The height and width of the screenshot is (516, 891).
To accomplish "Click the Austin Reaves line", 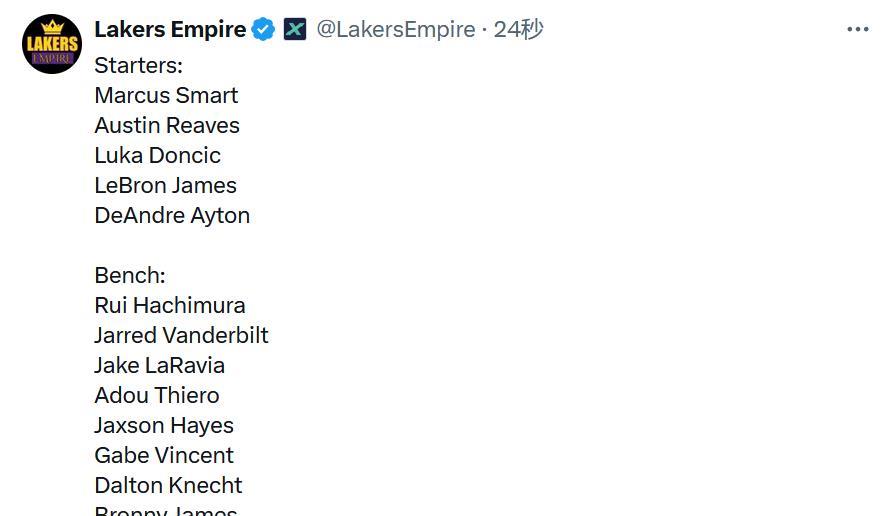I will tap(167, 126).
